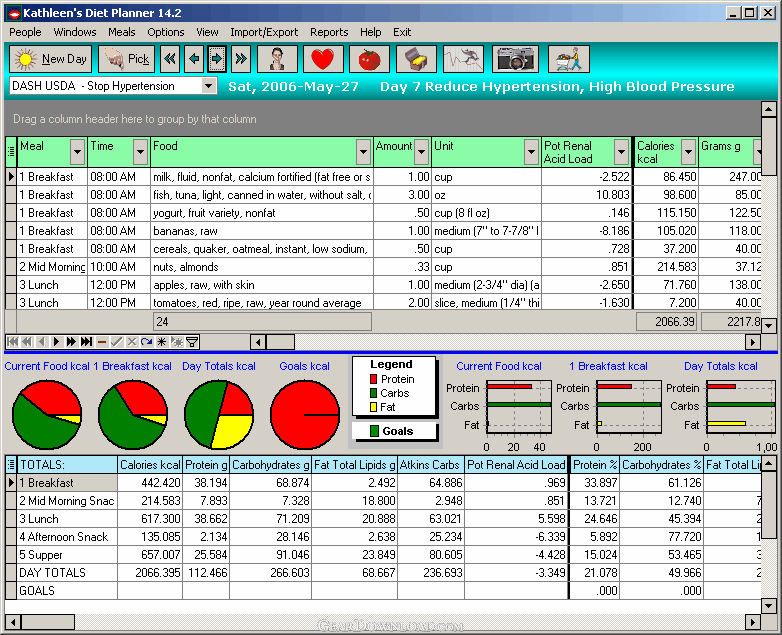Open the View menu
782x635 pixels.
coord(207,32)
